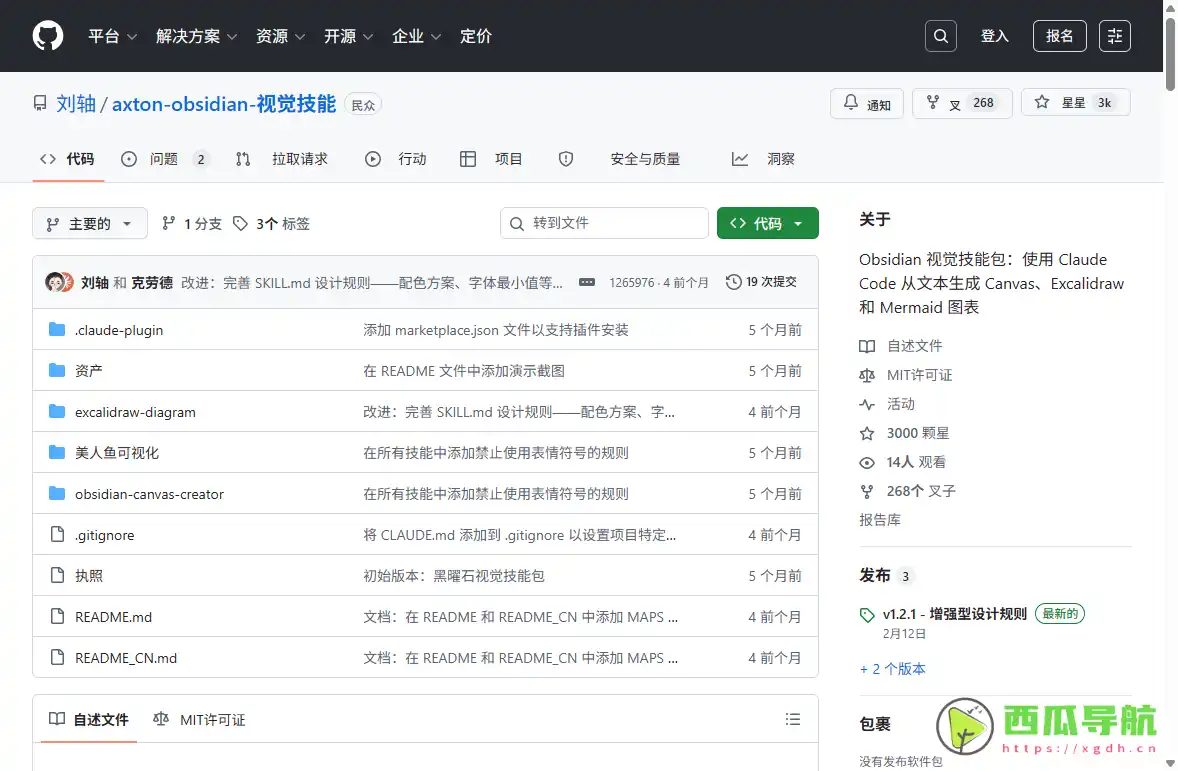Open the 定价 page

pos(476,36)
